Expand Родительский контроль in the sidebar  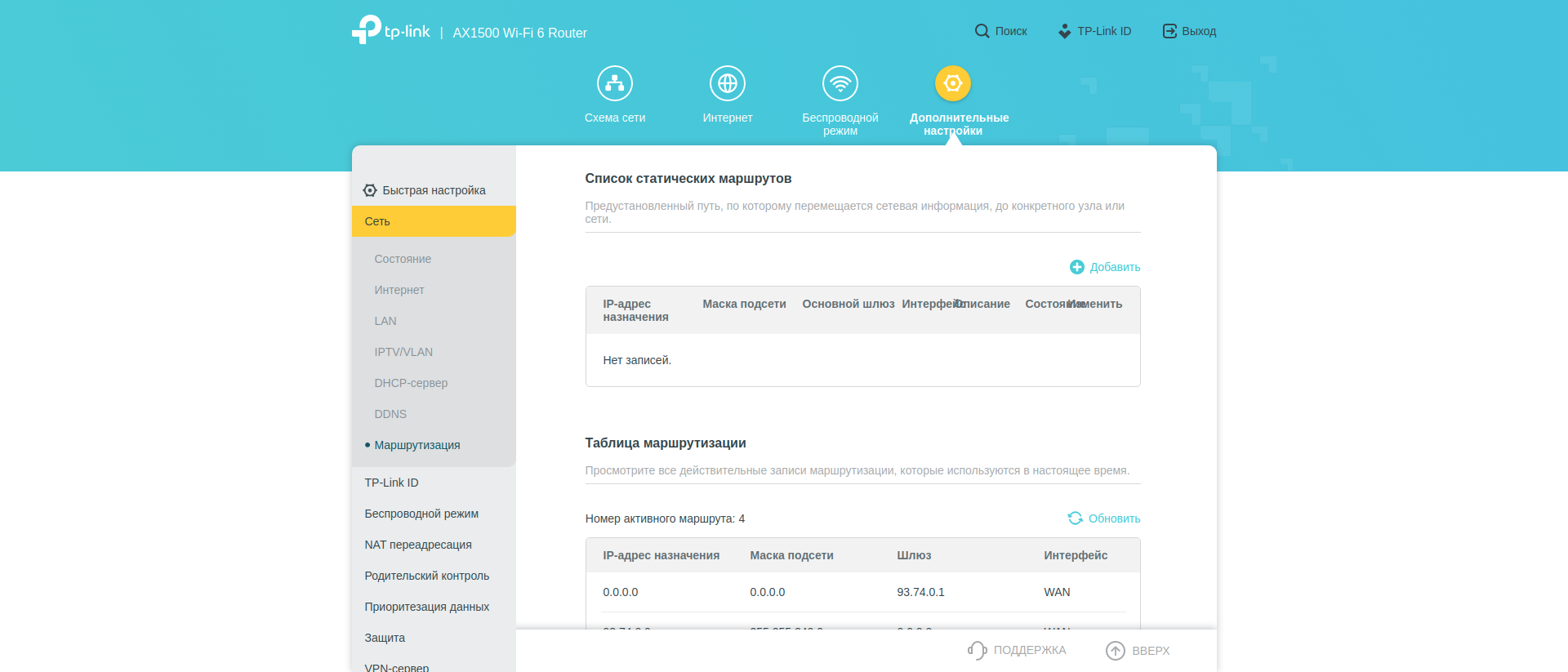tap(426, 576)
